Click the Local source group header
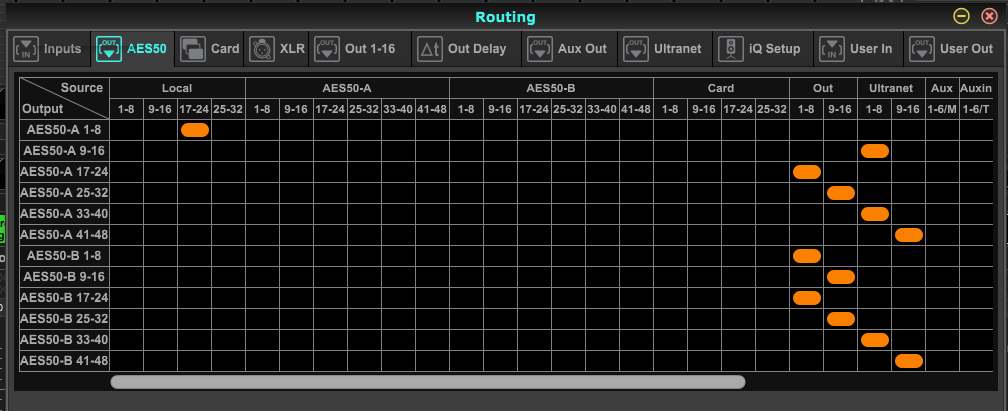 point(177,88)
